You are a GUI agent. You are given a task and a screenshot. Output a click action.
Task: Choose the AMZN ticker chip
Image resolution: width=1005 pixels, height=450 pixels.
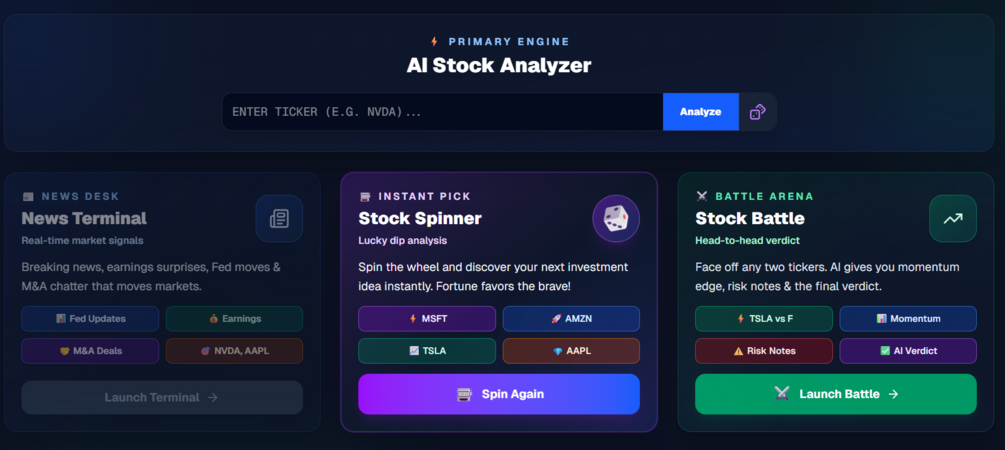571,319
